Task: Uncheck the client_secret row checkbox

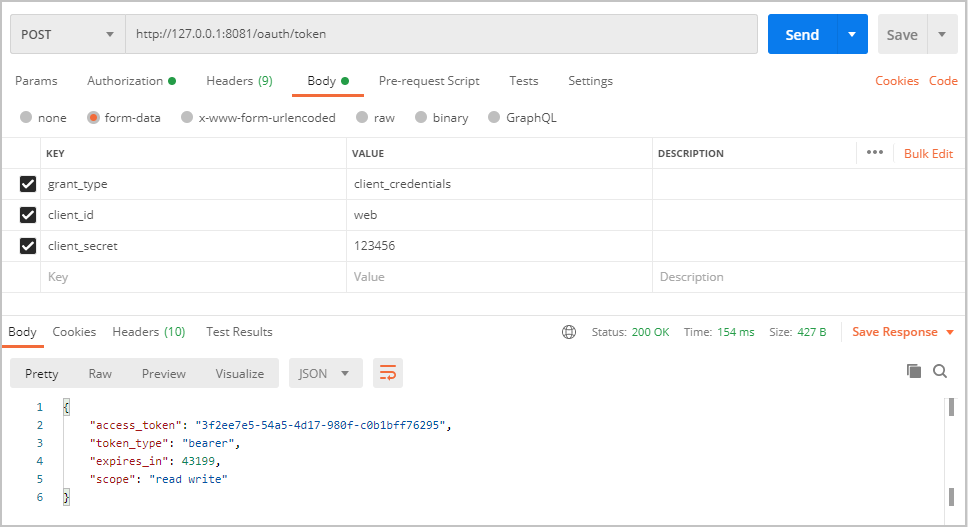Action: click(x=28, y=246)
